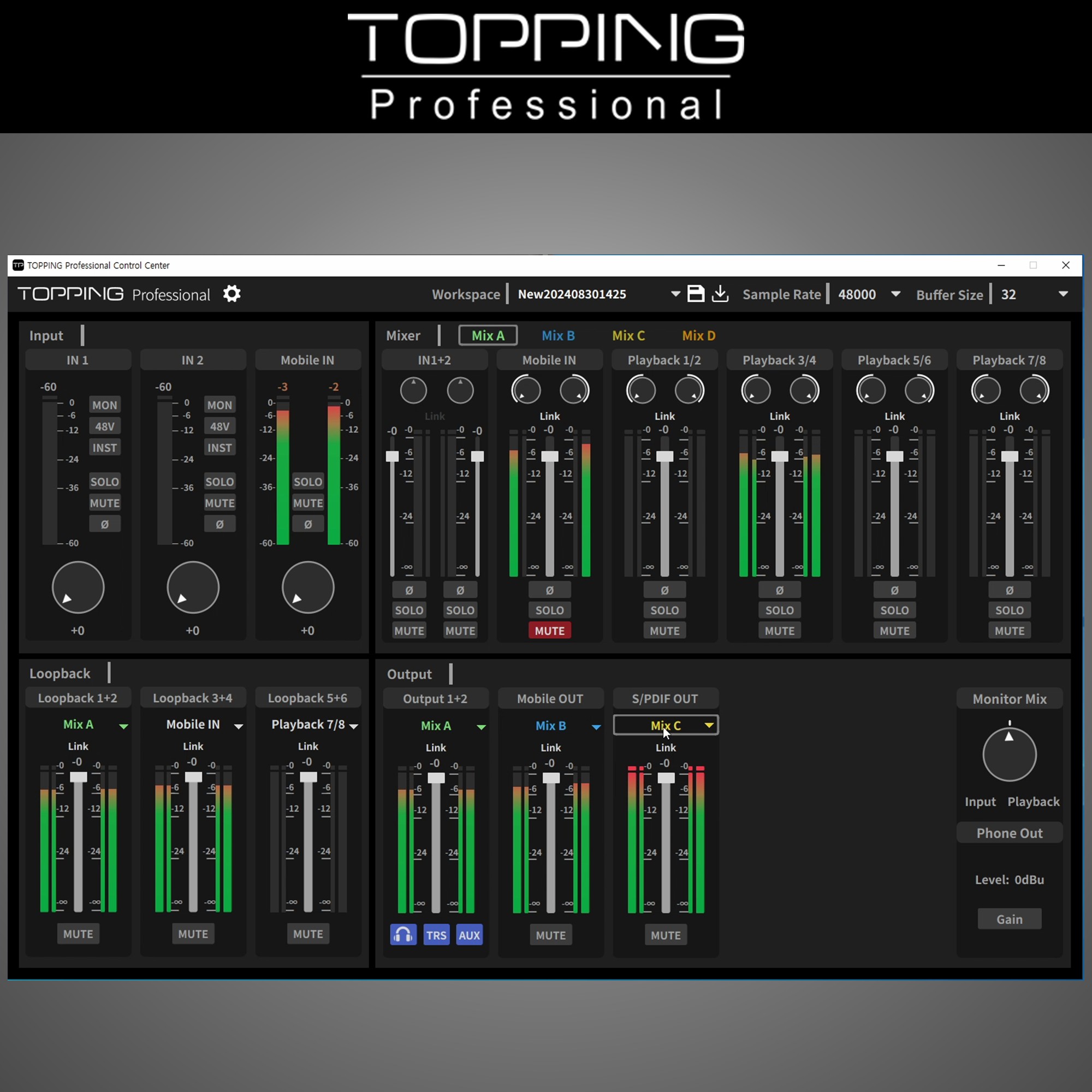
Task: Click right pan knob of Playback 3/4
Action: coord(804,390)
